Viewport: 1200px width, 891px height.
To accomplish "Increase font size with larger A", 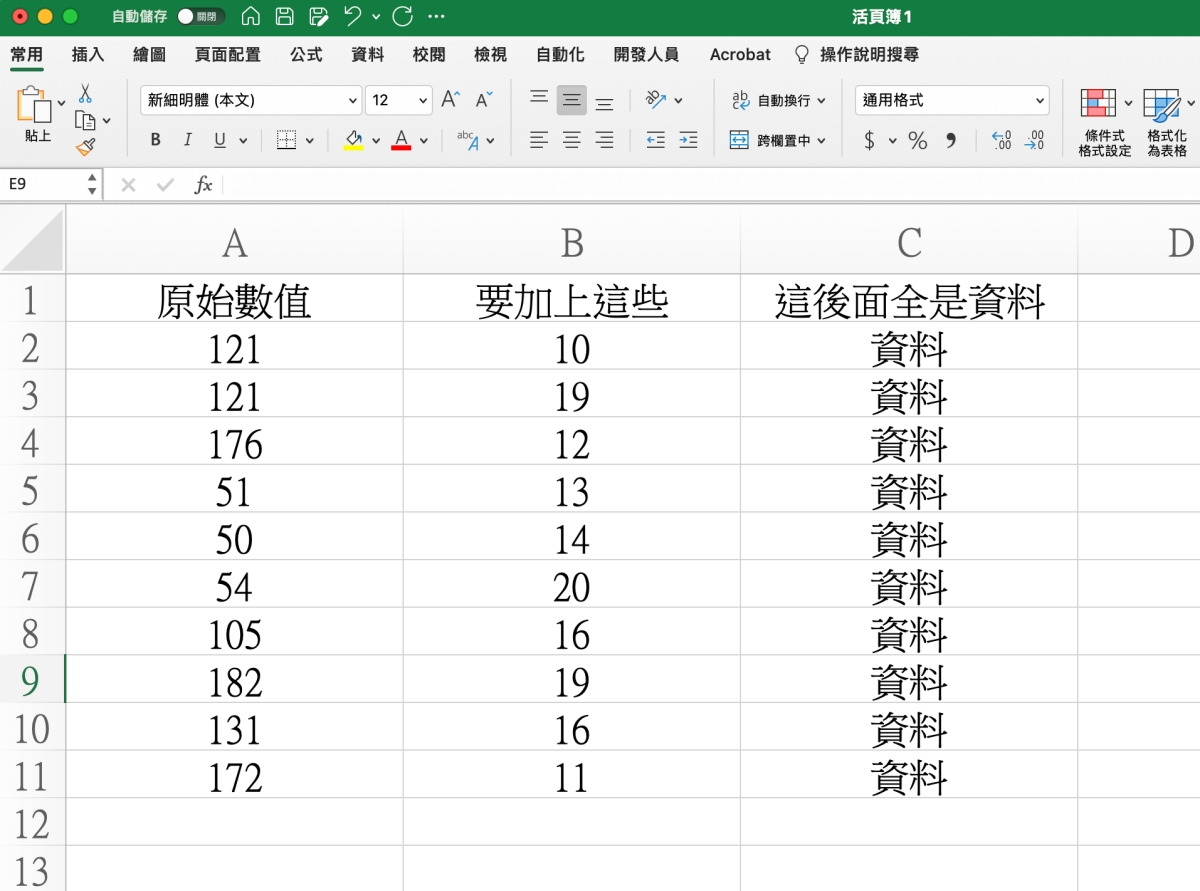I will 451,99.
